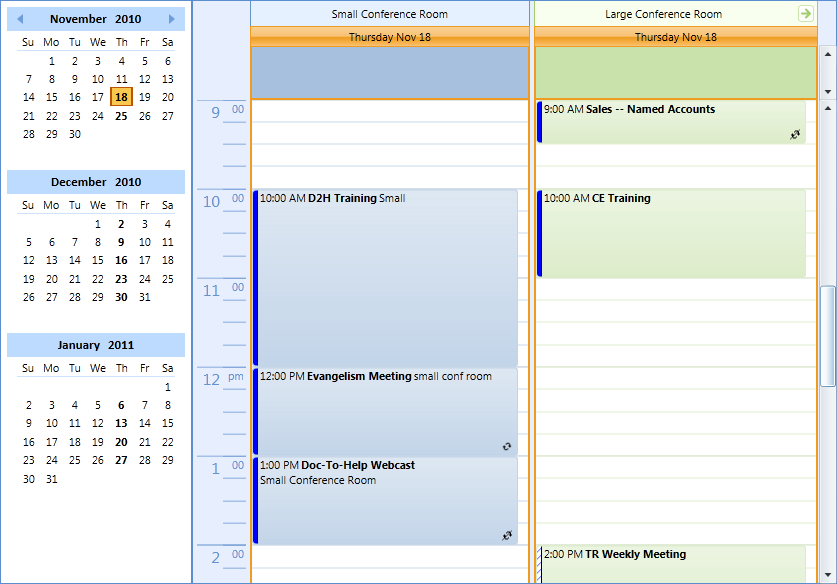The image size is (837, 584).
Task: Click exception icon on Sales Named Accounts
Action: point(795,135)
